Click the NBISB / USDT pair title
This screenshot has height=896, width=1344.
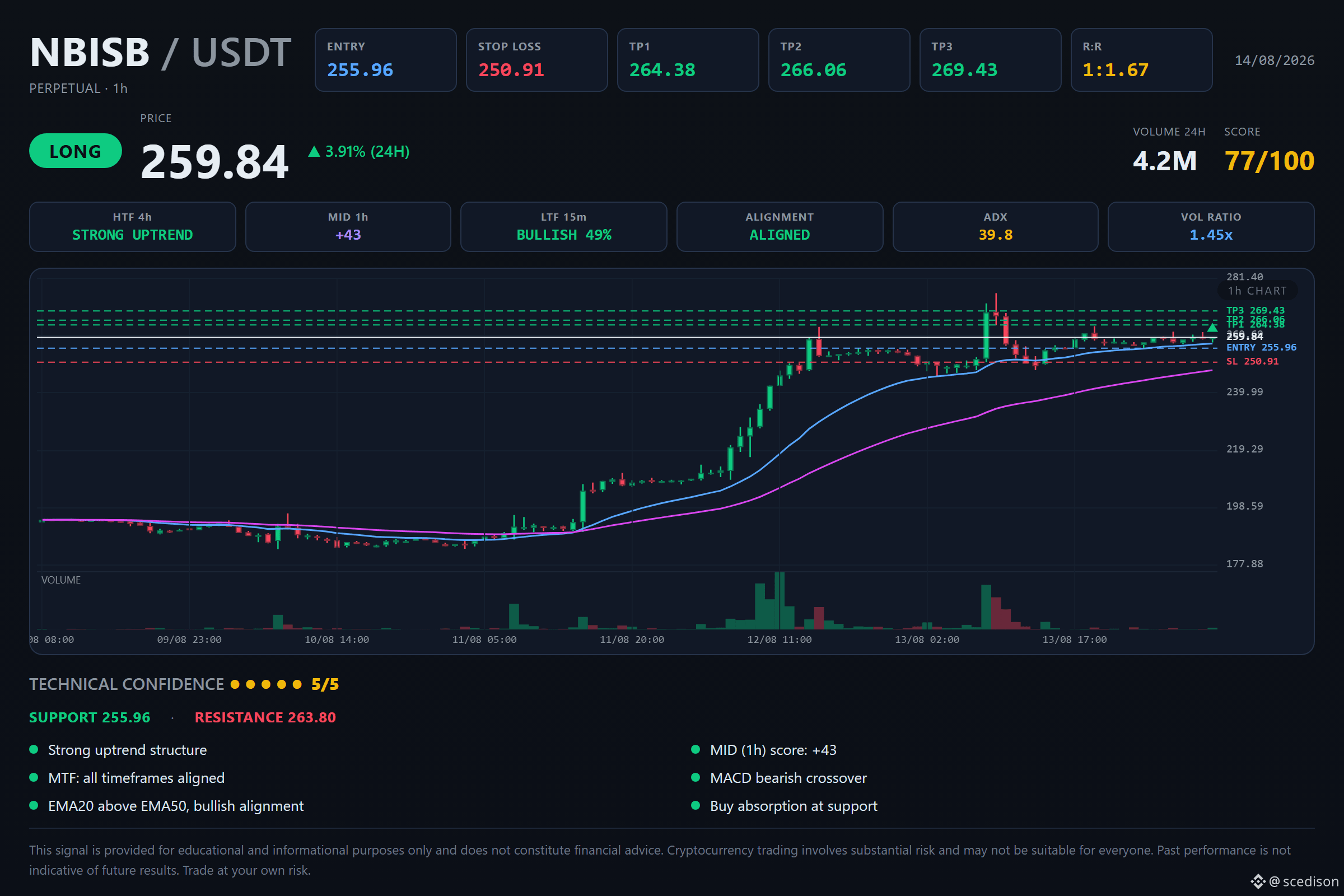161,53
